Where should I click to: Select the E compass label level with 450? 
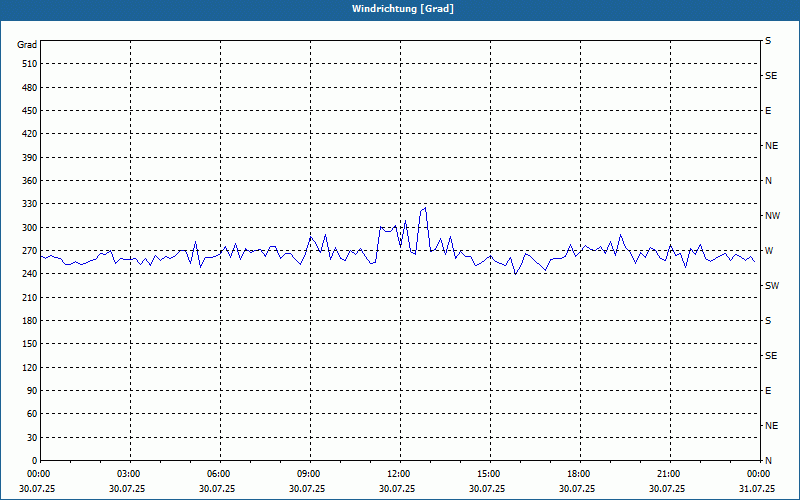point(768,111)
